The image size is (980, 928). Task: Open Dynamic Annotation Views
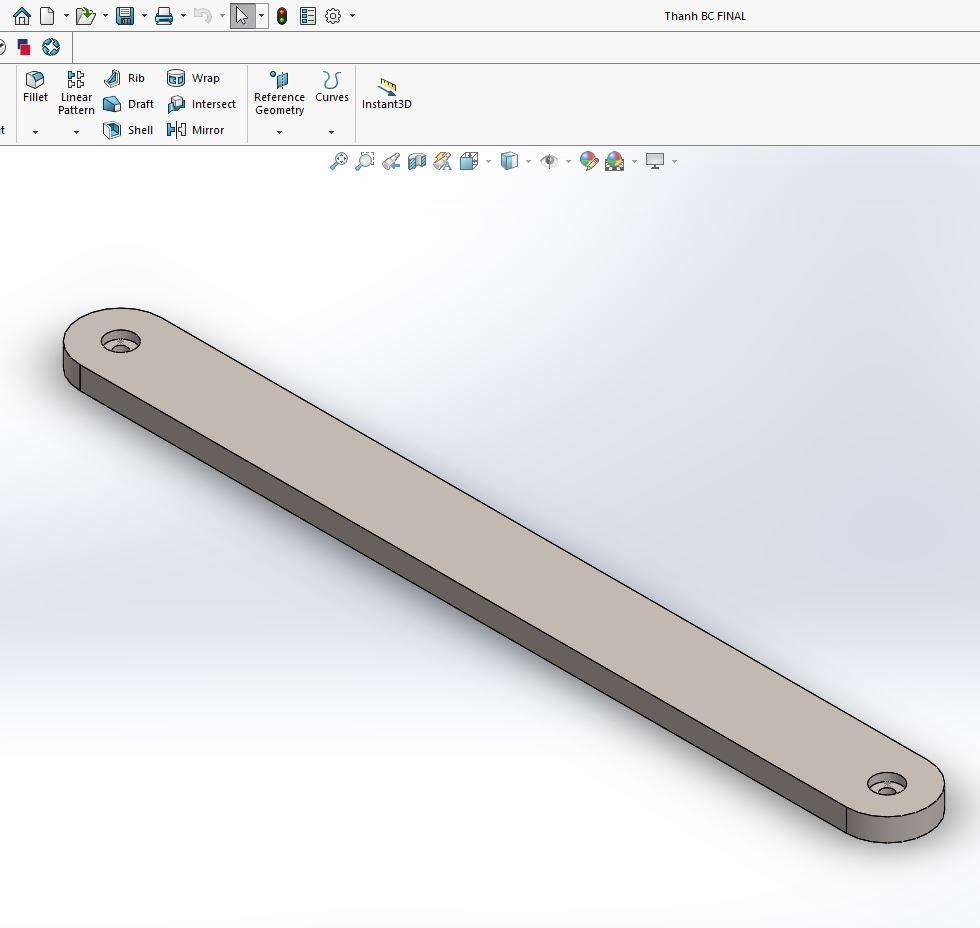point(442,161)
